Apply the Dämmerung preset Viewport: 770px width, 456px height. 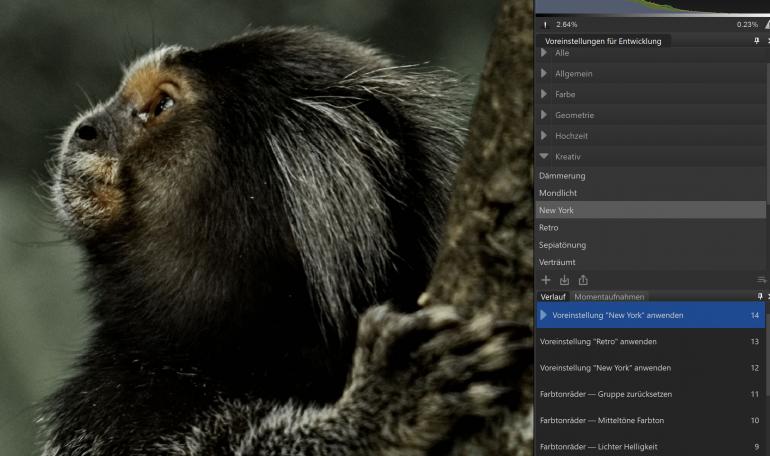coord(651,176)
